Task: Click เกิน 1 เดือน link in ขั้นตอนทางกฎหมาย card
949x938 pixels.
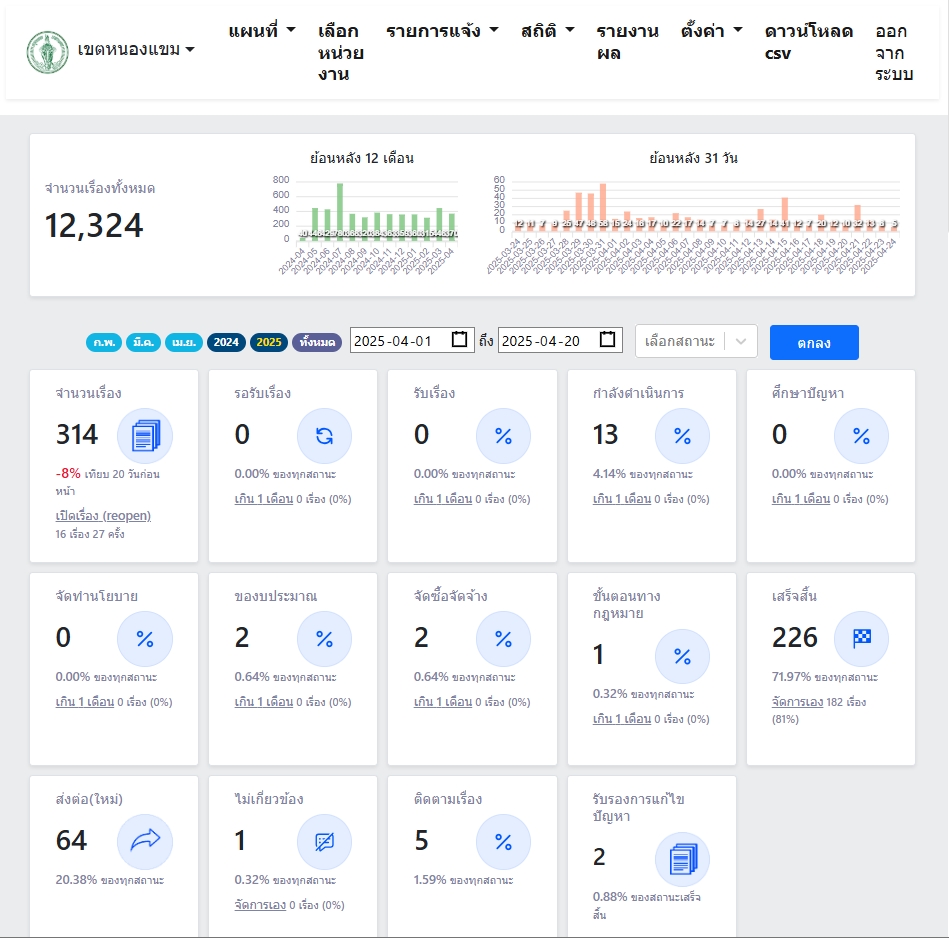Action: pyautogui.click(x=622, y=719)
